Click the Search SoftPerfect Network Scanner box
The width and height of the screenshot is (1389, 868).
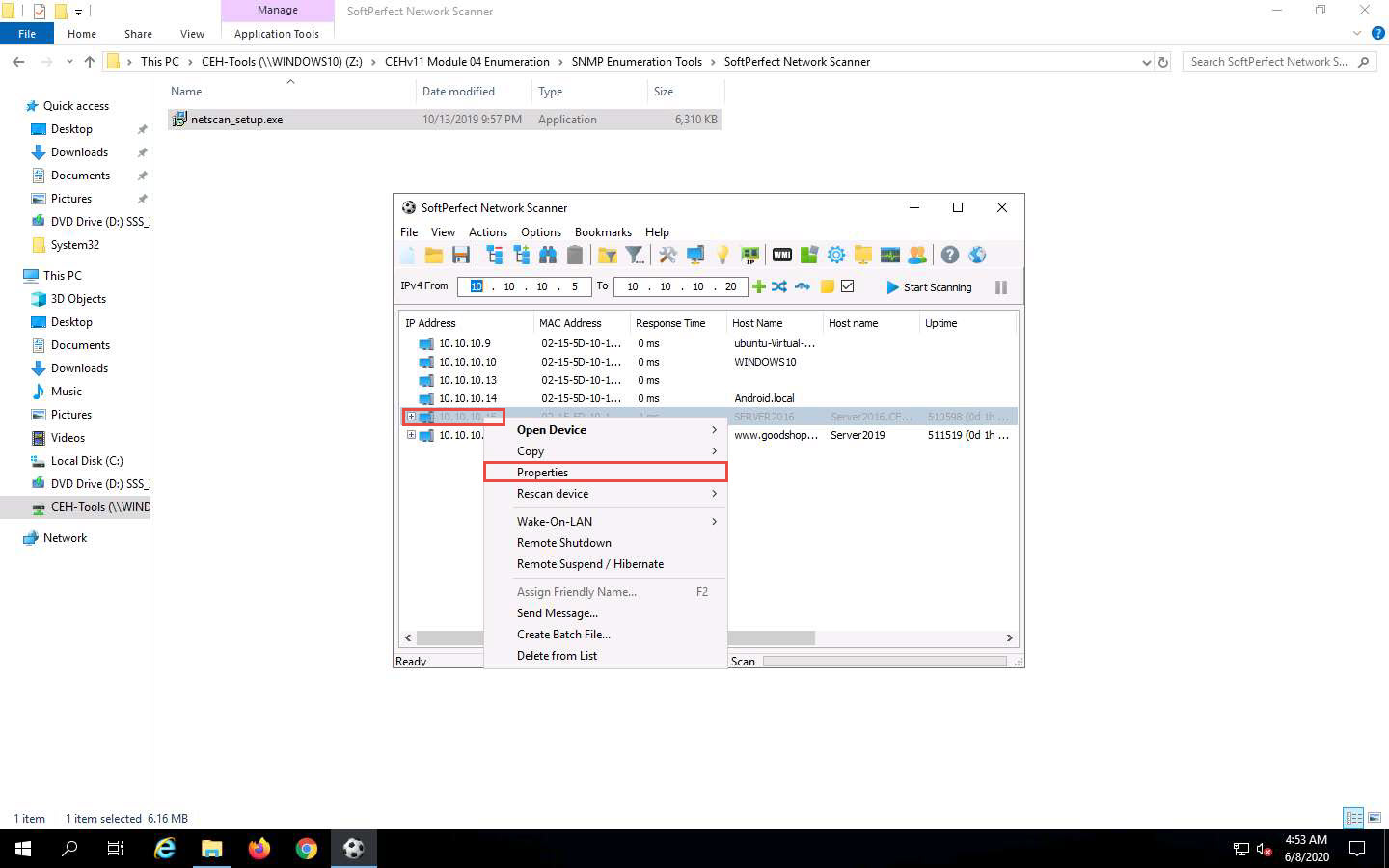[x=1278, y=62]
